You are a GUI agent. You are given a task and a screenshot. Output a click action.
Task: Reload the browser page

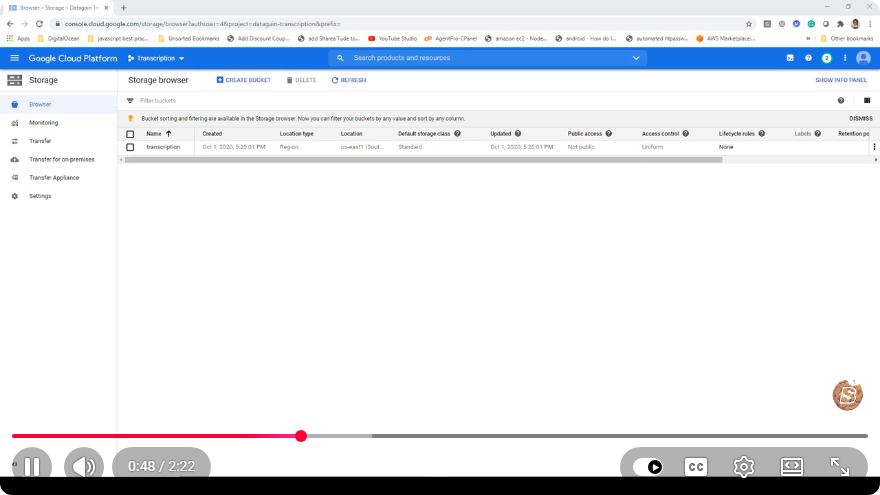tap(39, 24)
